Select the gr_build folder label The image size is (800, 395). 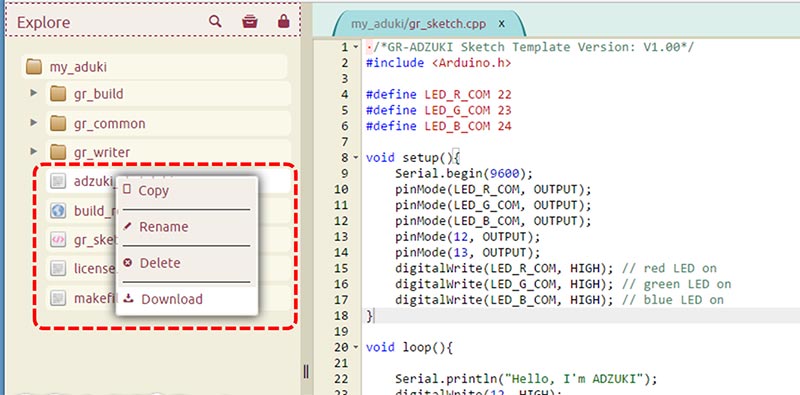(98, 94)
